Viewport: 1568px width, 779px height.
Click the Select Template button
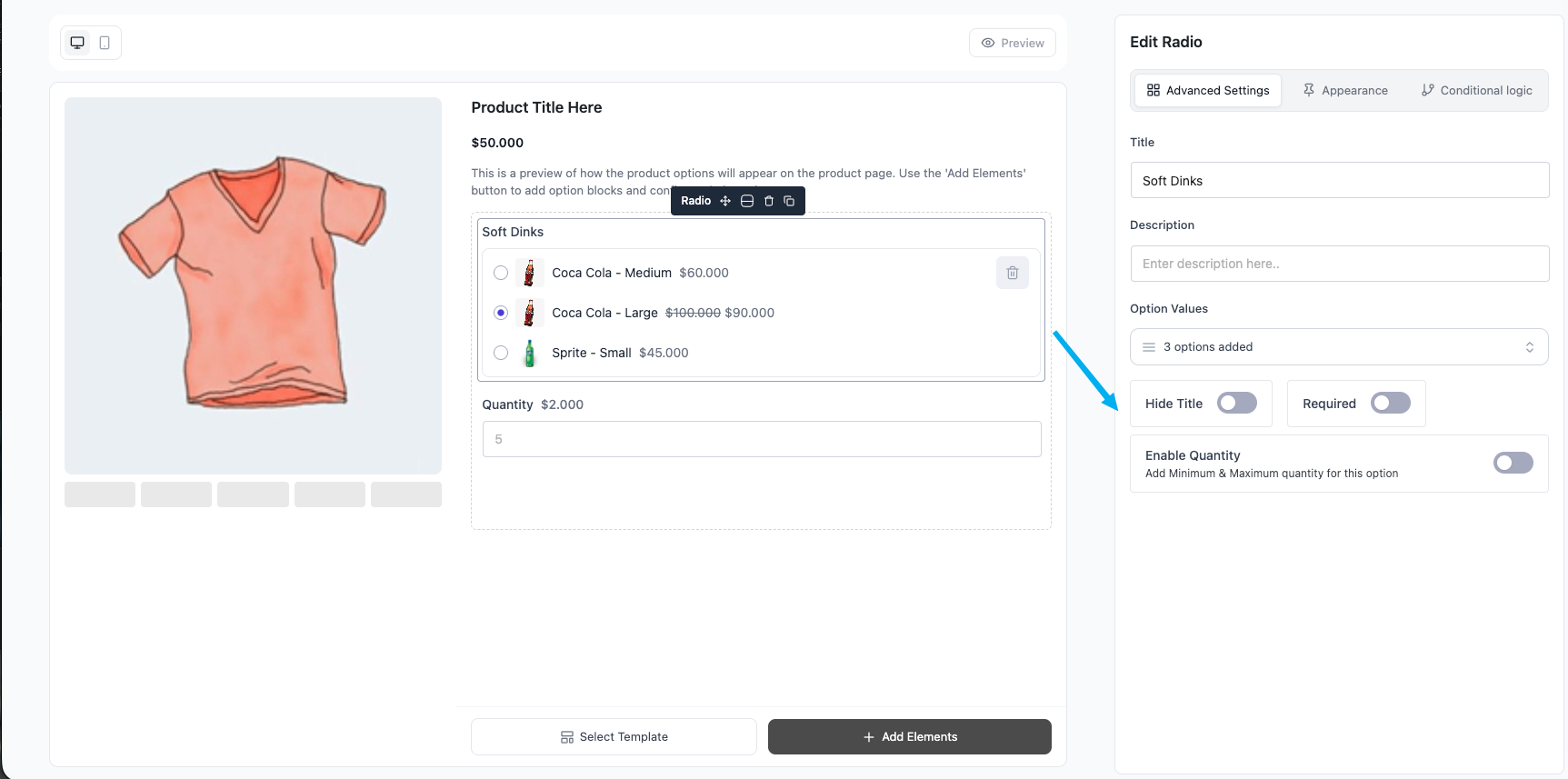tap(614, 736)
